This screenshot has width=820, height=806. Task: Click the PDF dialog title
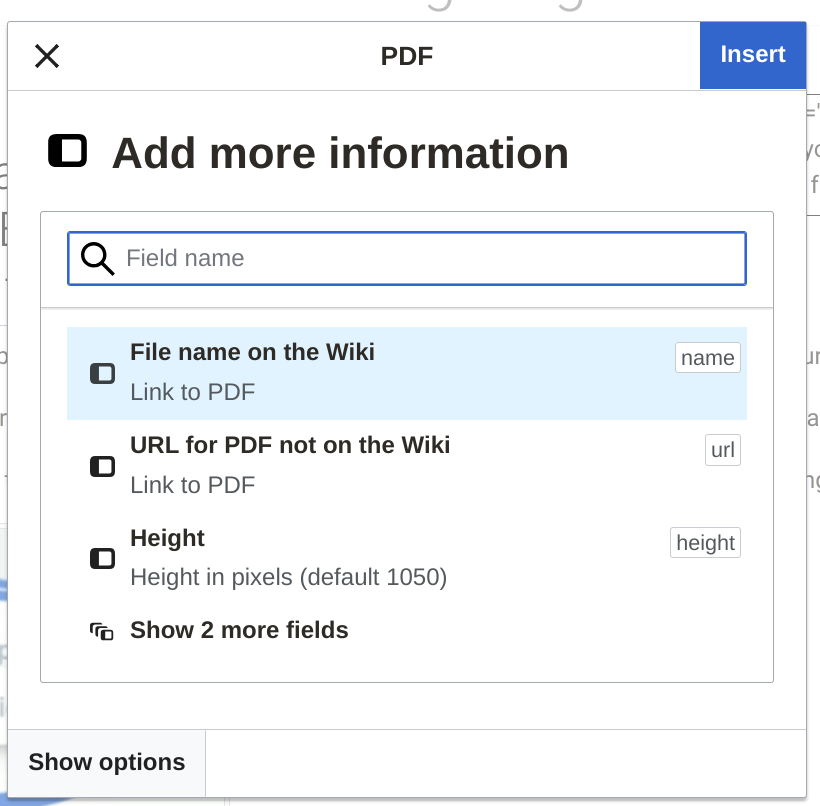click(x=407, y=56)
